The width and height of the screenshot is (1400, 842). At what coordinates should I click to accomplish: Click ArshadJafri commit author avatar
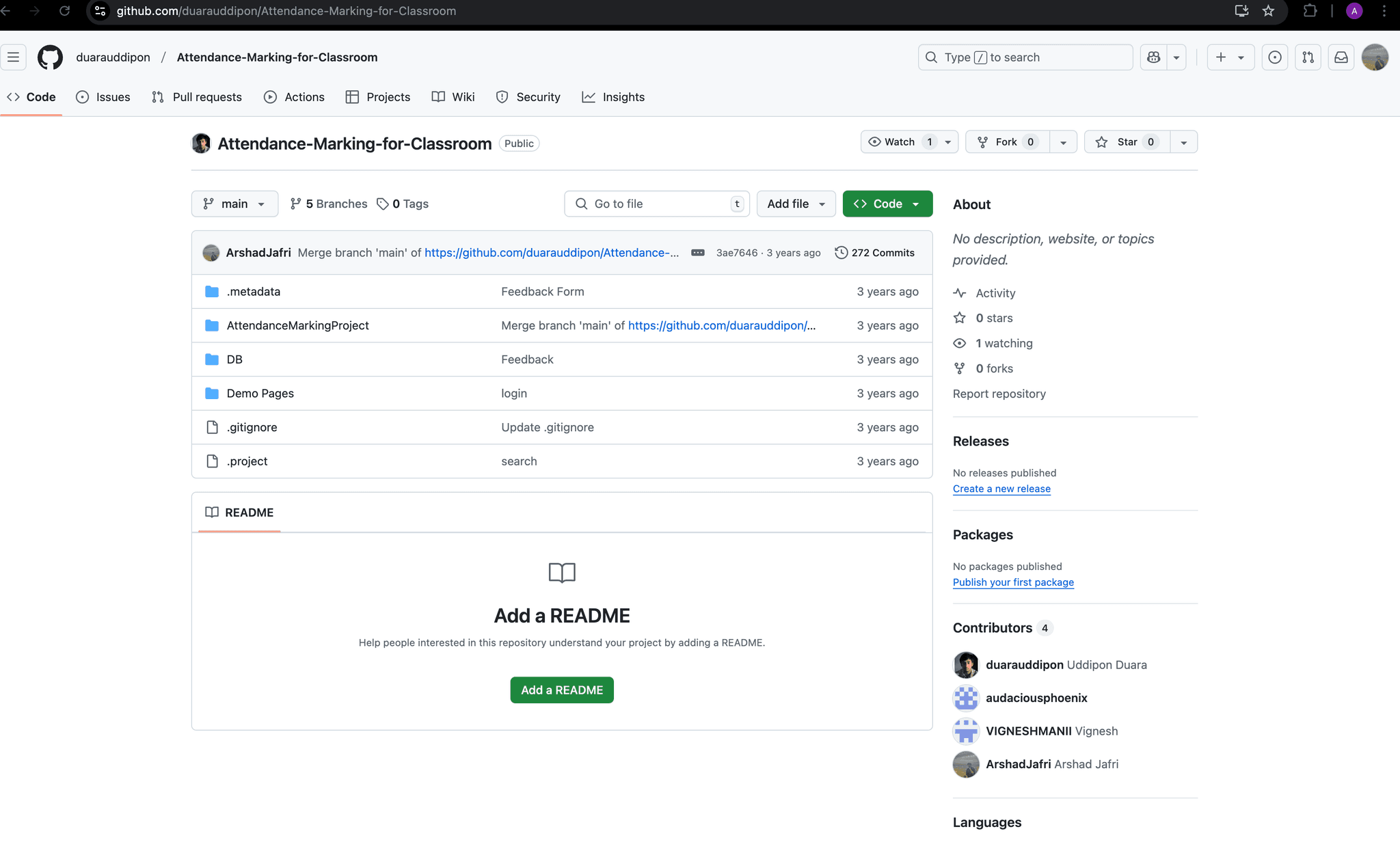(x=211, y=253)
